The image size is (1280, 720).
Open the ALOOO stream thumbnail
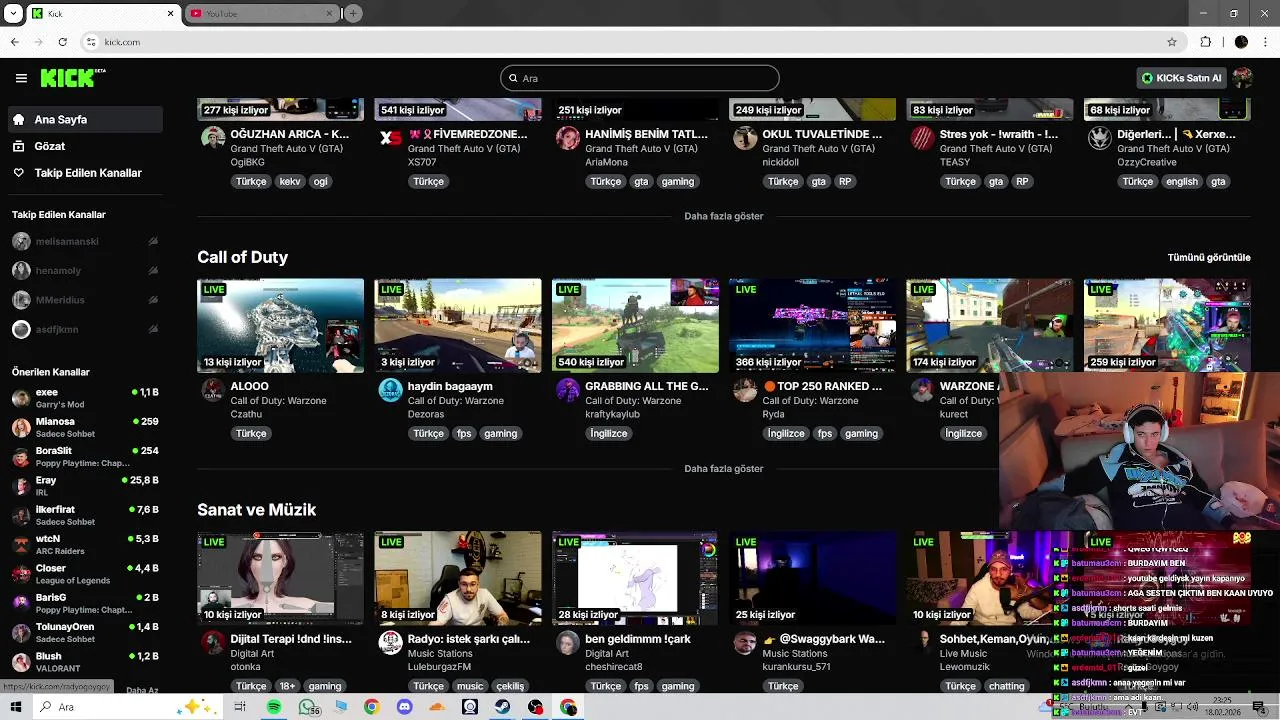coord(280,325)
